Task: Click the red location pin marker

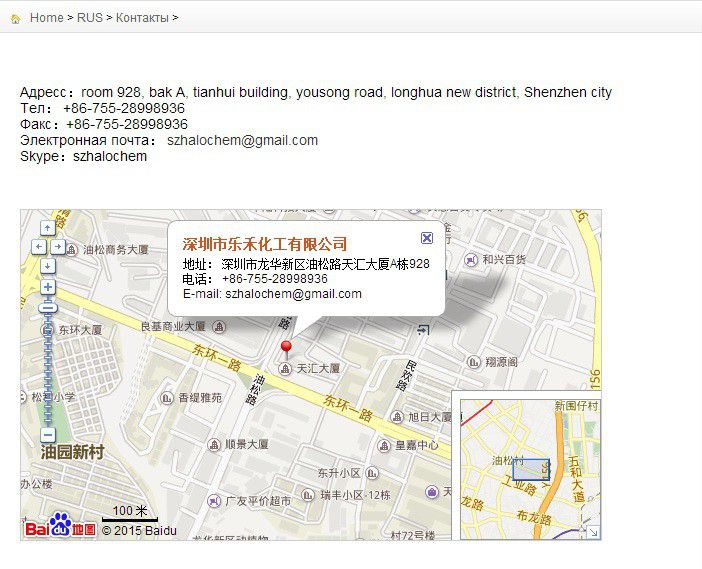Action: click(286, 349)
